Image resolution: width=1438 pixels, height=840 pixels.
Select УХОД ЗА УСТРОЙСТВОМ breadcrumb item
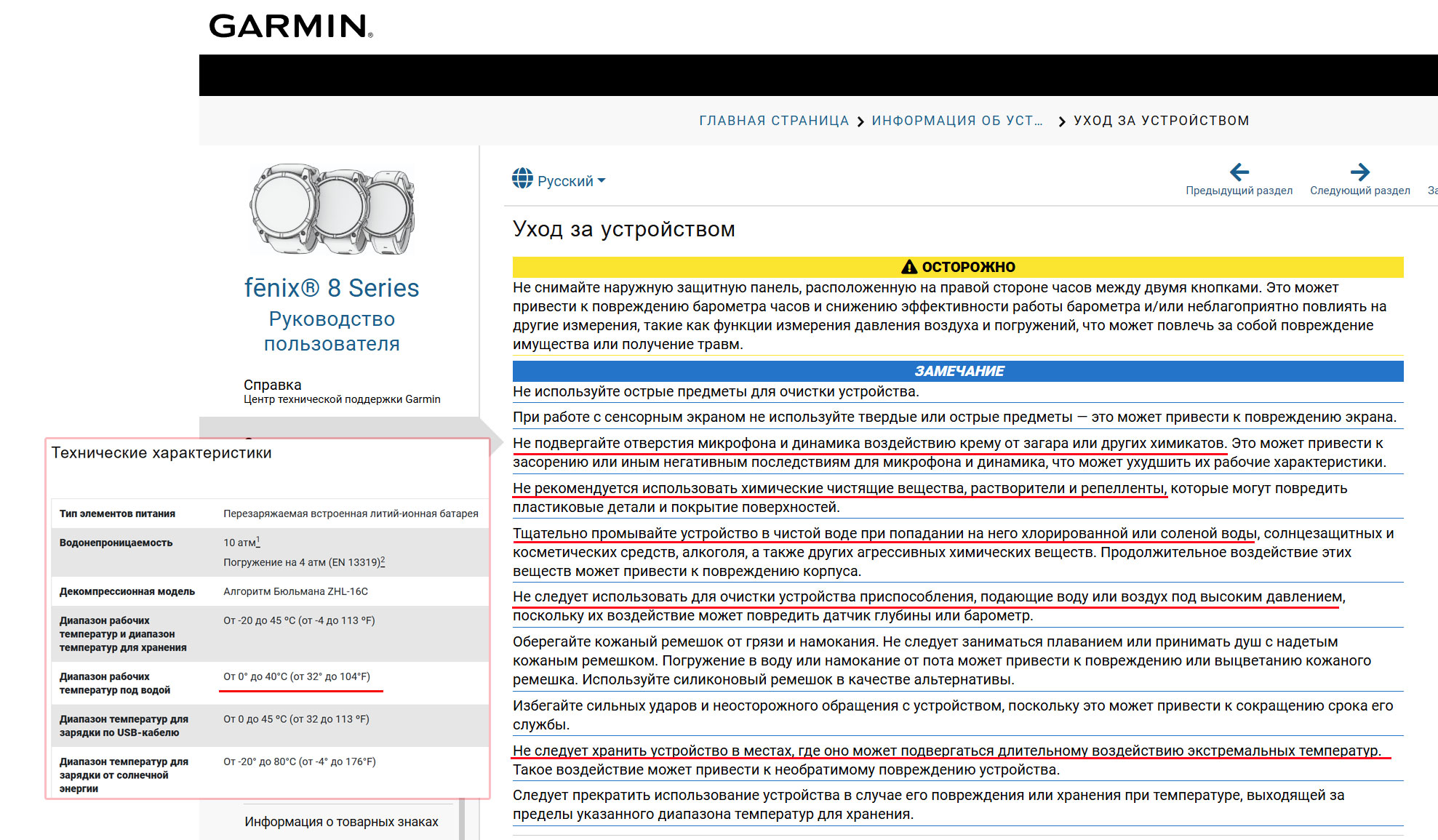[x=1161, y=121]
